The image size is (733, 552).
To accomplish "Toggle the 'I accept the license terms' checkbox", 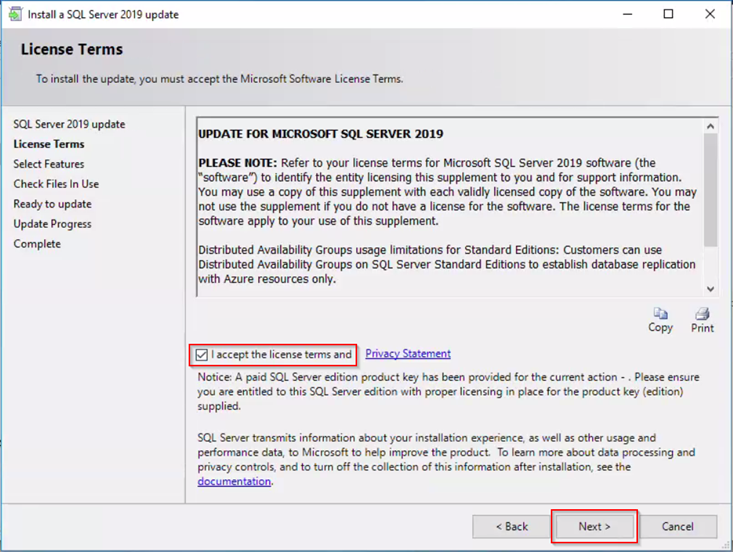I will pyautogui.click(x=201, y=355).
